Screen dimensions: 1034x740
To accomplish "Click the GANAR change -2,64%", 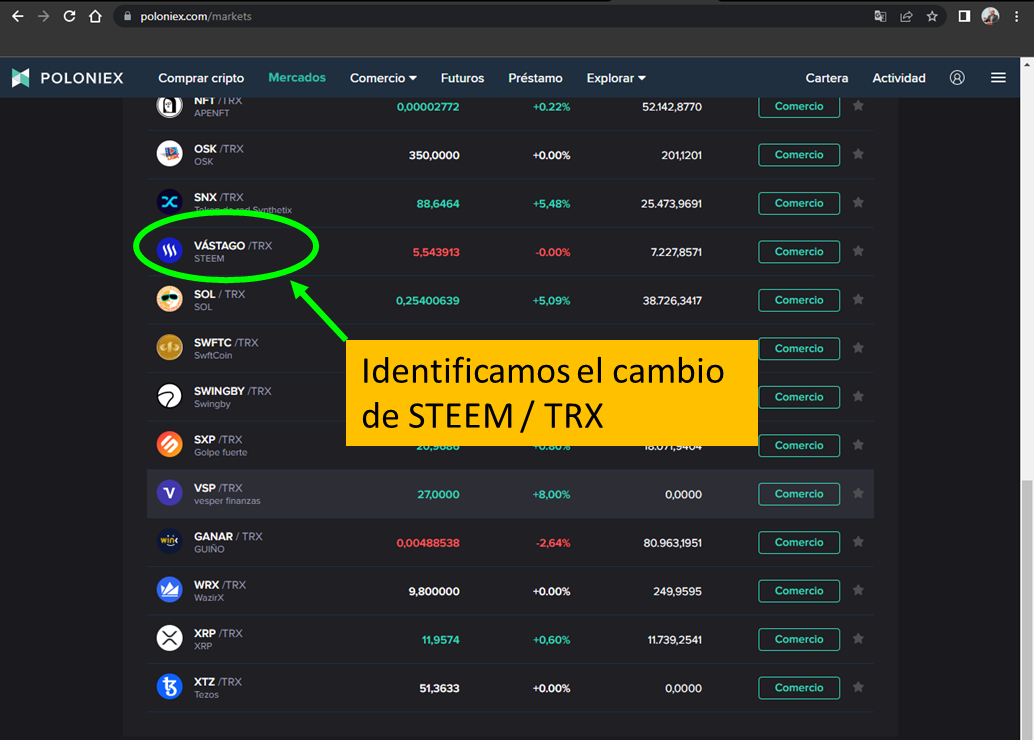I will click(553, 543).
